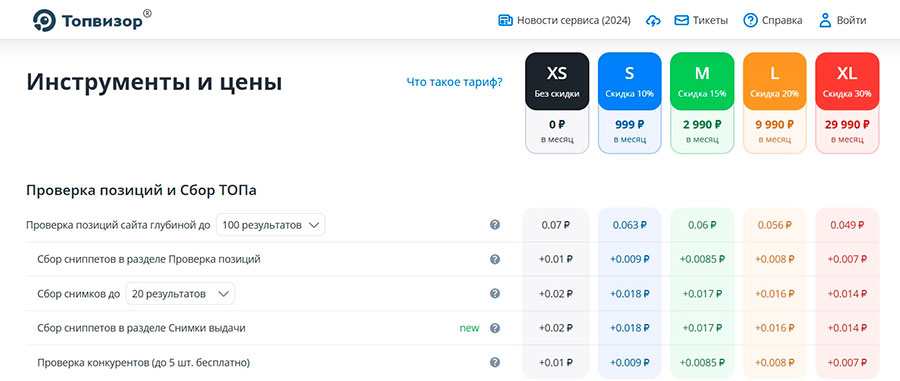Click XL price in Проверка конкурентов row
This screenshot has width=900, height=381.
pyautogui.click(x=847, y=363)
